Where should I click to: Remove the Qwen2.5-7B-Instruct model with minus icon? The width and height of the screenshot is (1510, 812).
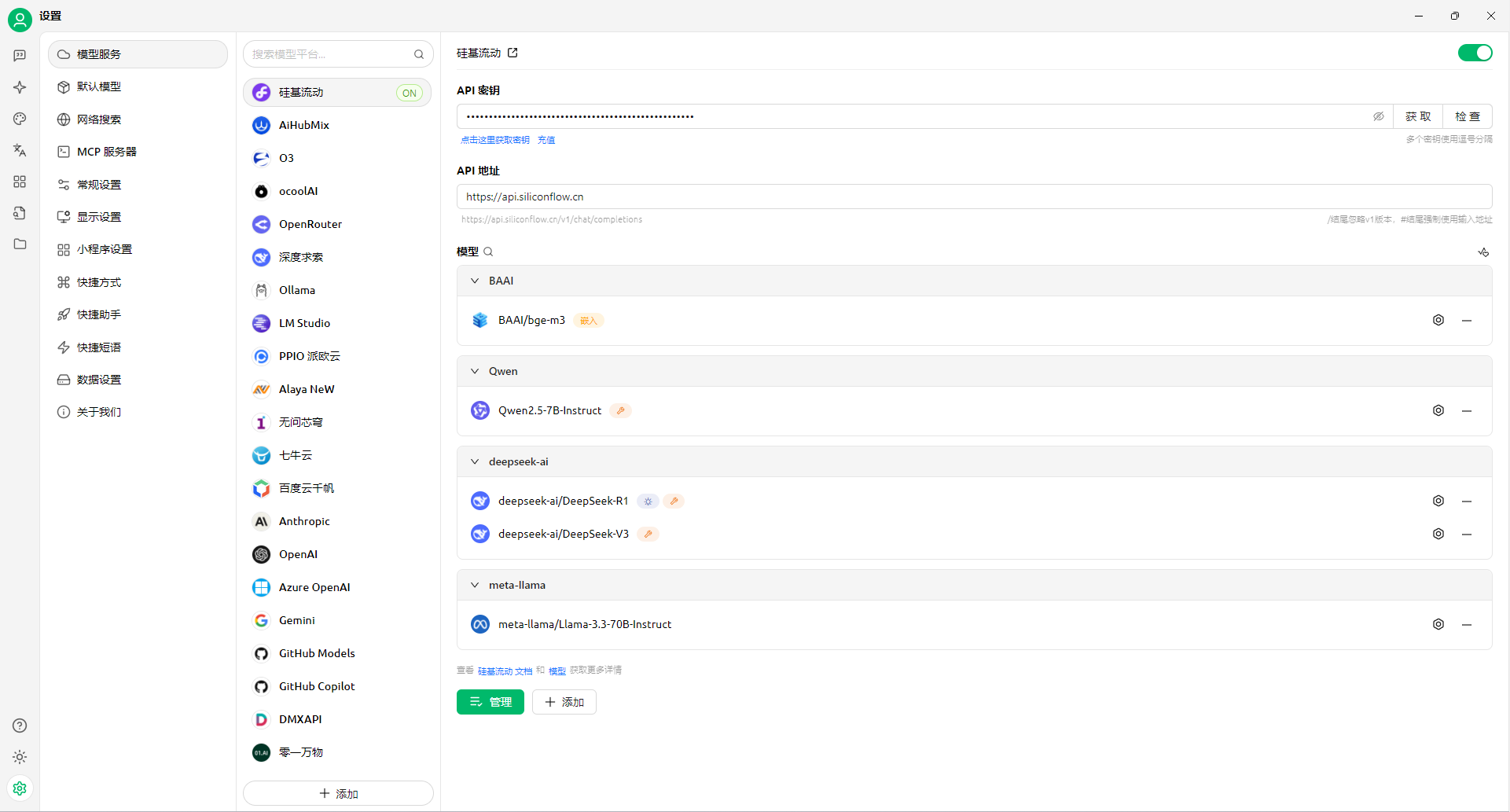(x=1466, y=411)
